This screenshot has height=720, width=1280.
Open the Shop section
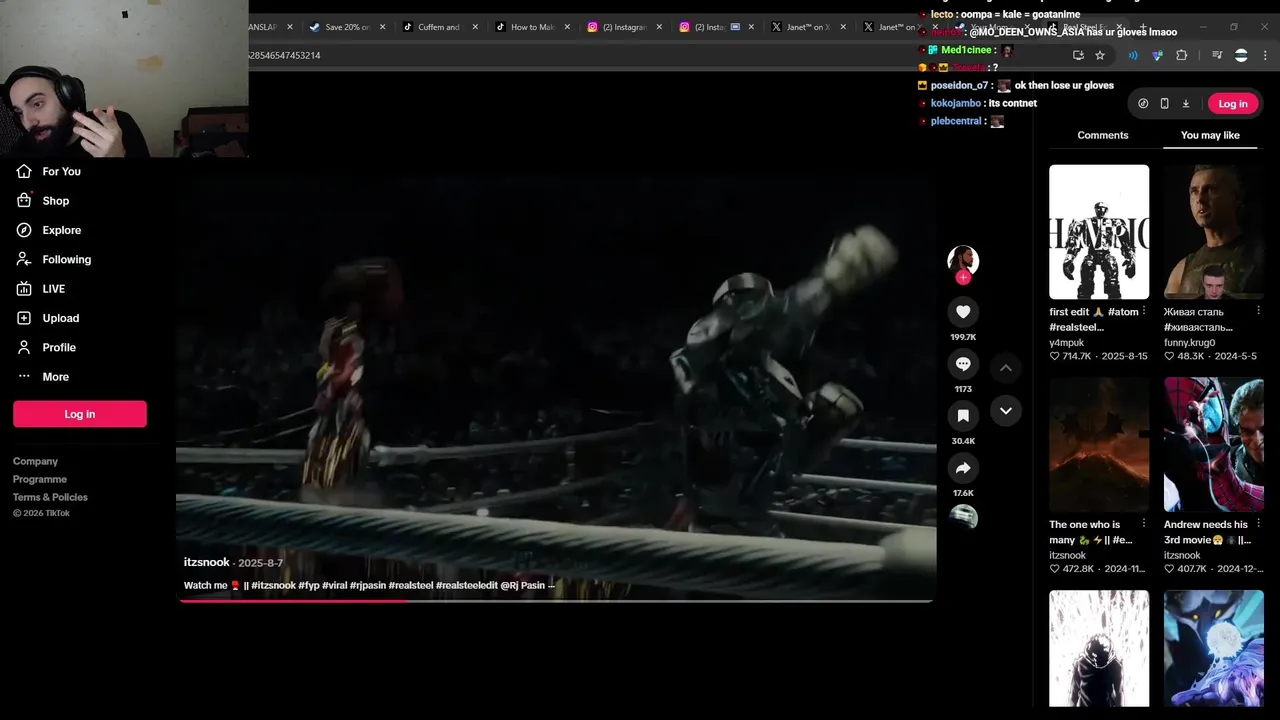[x=42, y=201]
